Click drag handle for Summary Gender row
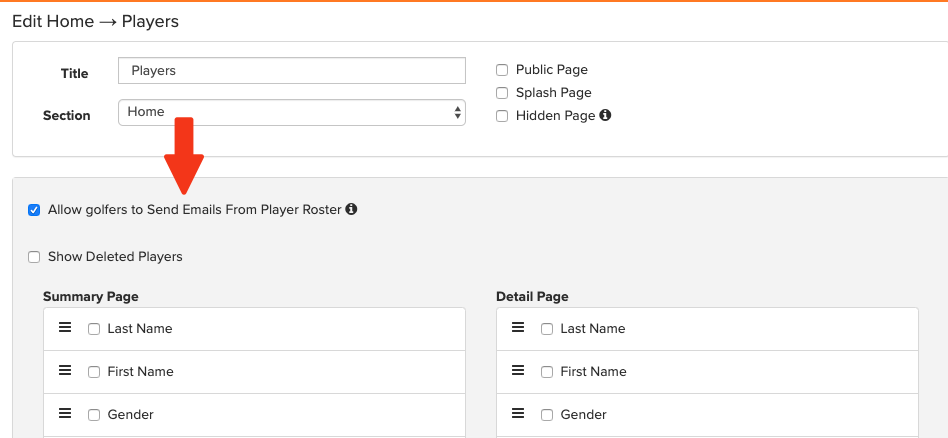This screenshot has width=948, height=438. pos(65,413)
